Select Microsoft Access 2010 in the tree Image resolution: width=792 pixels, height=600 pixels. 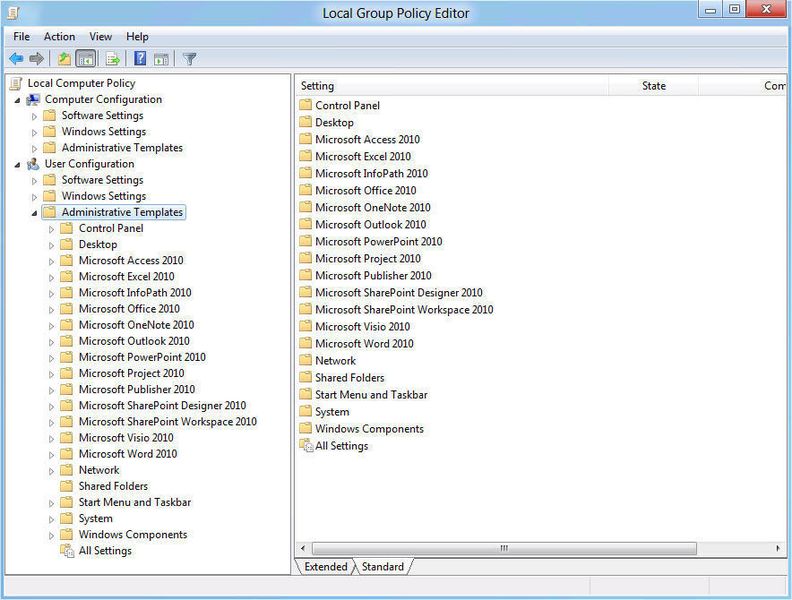coord(131,260)
